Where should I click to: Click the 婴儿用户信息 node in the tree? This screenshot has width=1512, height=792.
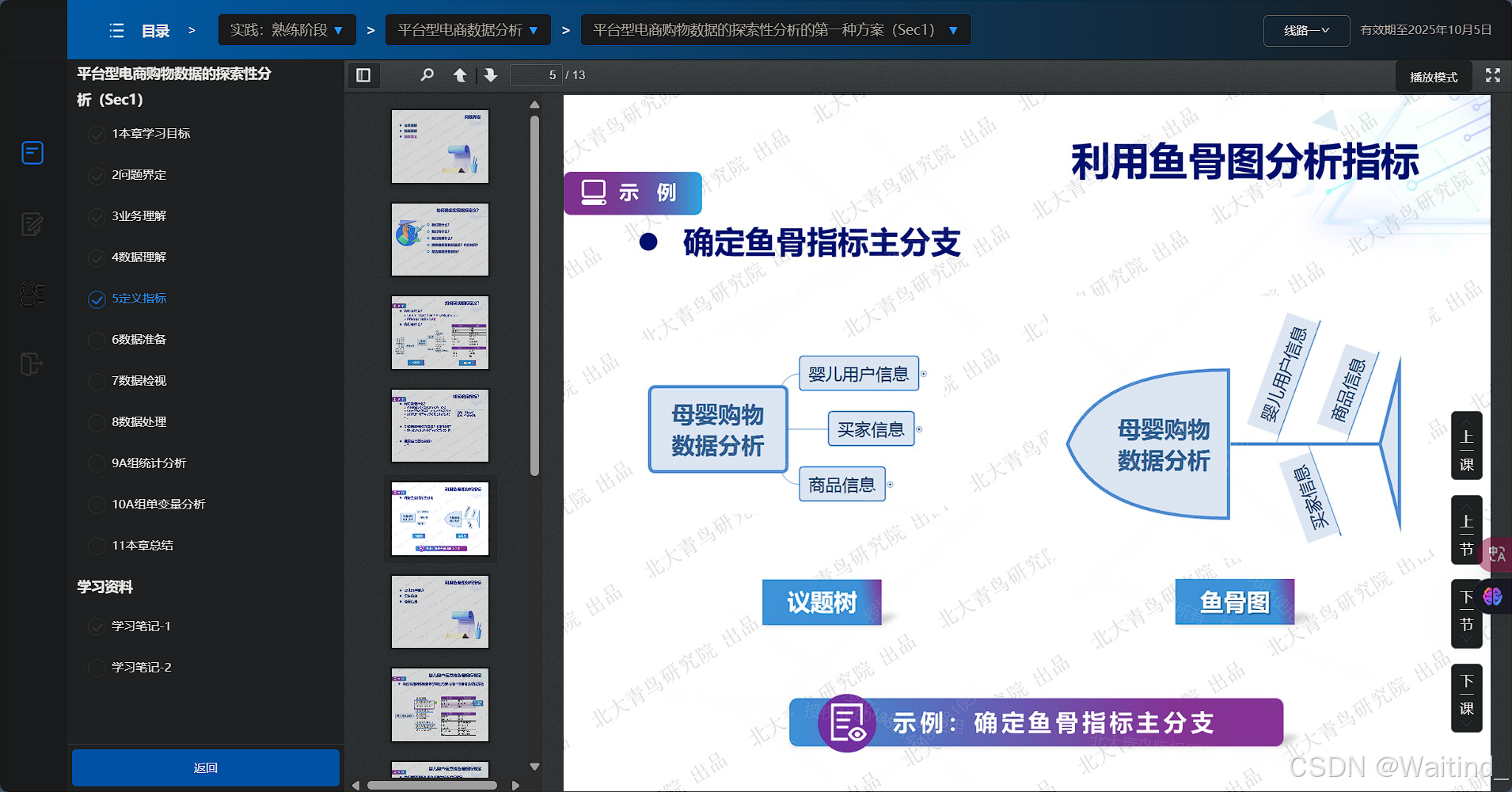(x=859, y=374)
